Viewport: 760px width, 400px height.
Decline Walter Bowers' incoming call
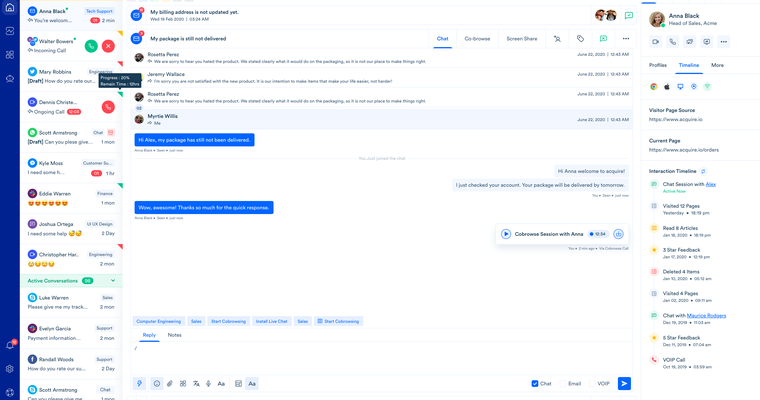pos(108,46)
